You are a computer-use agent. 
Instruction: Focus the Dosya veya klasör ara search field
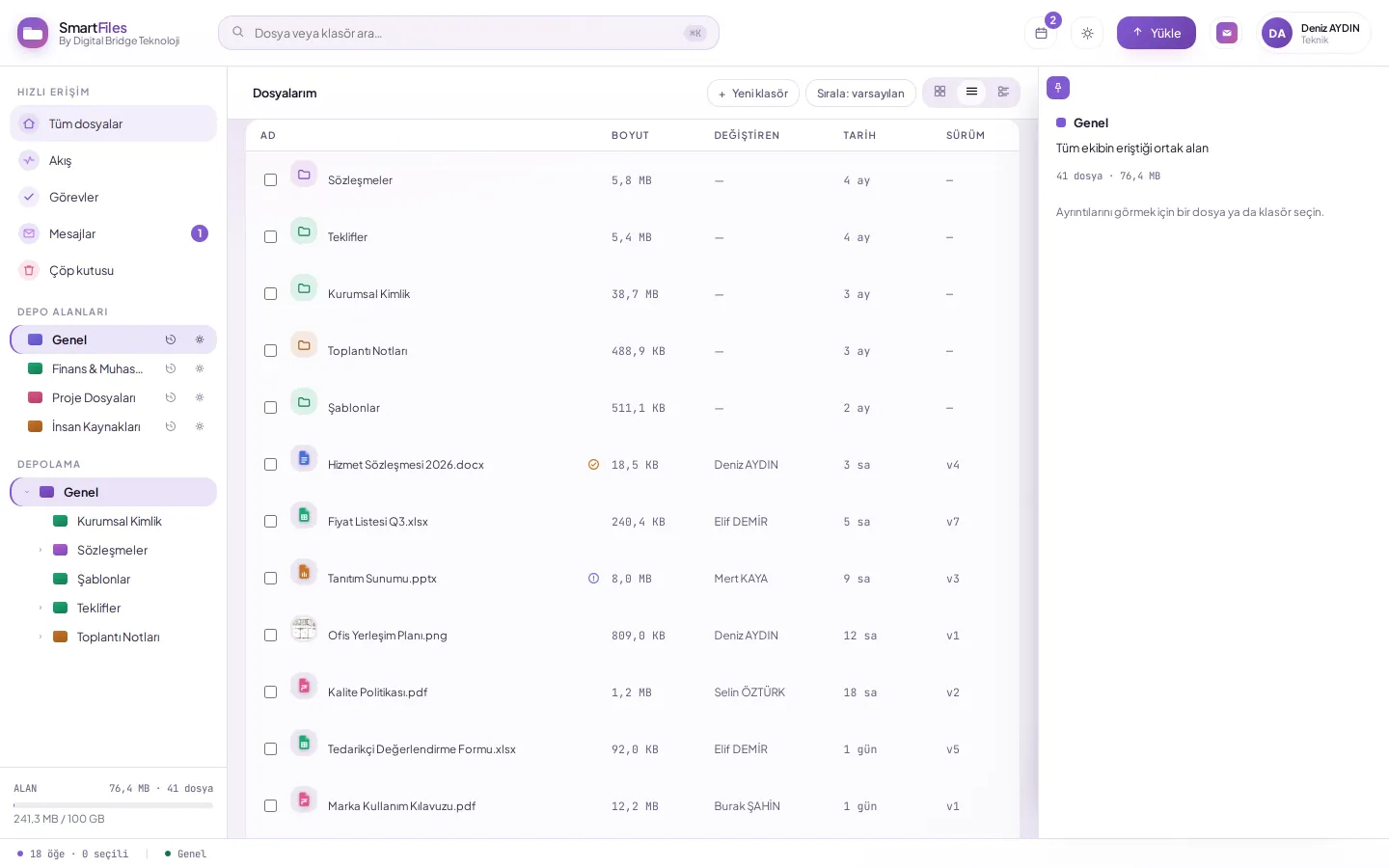click(469, 33)
